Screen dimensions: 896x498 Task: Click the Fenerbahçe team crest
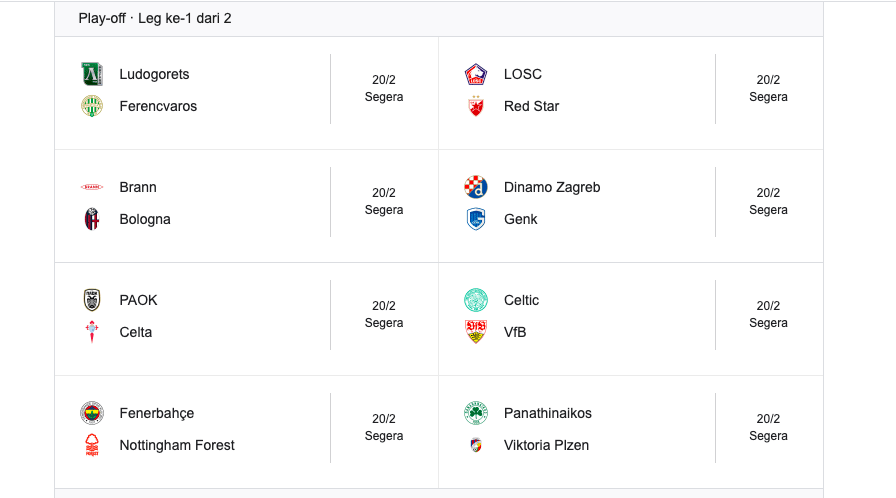[x=92, y=413]
